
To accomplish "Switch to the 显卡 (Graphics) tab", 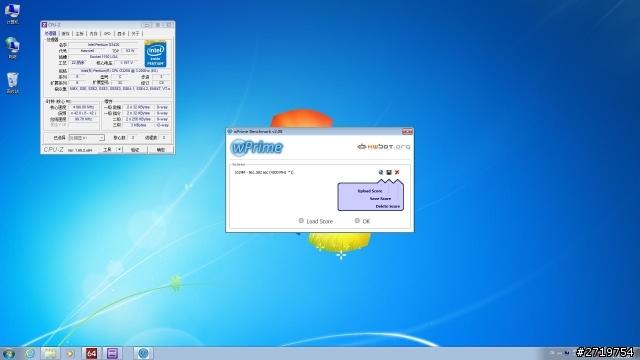I will click(x=121, y=33).
